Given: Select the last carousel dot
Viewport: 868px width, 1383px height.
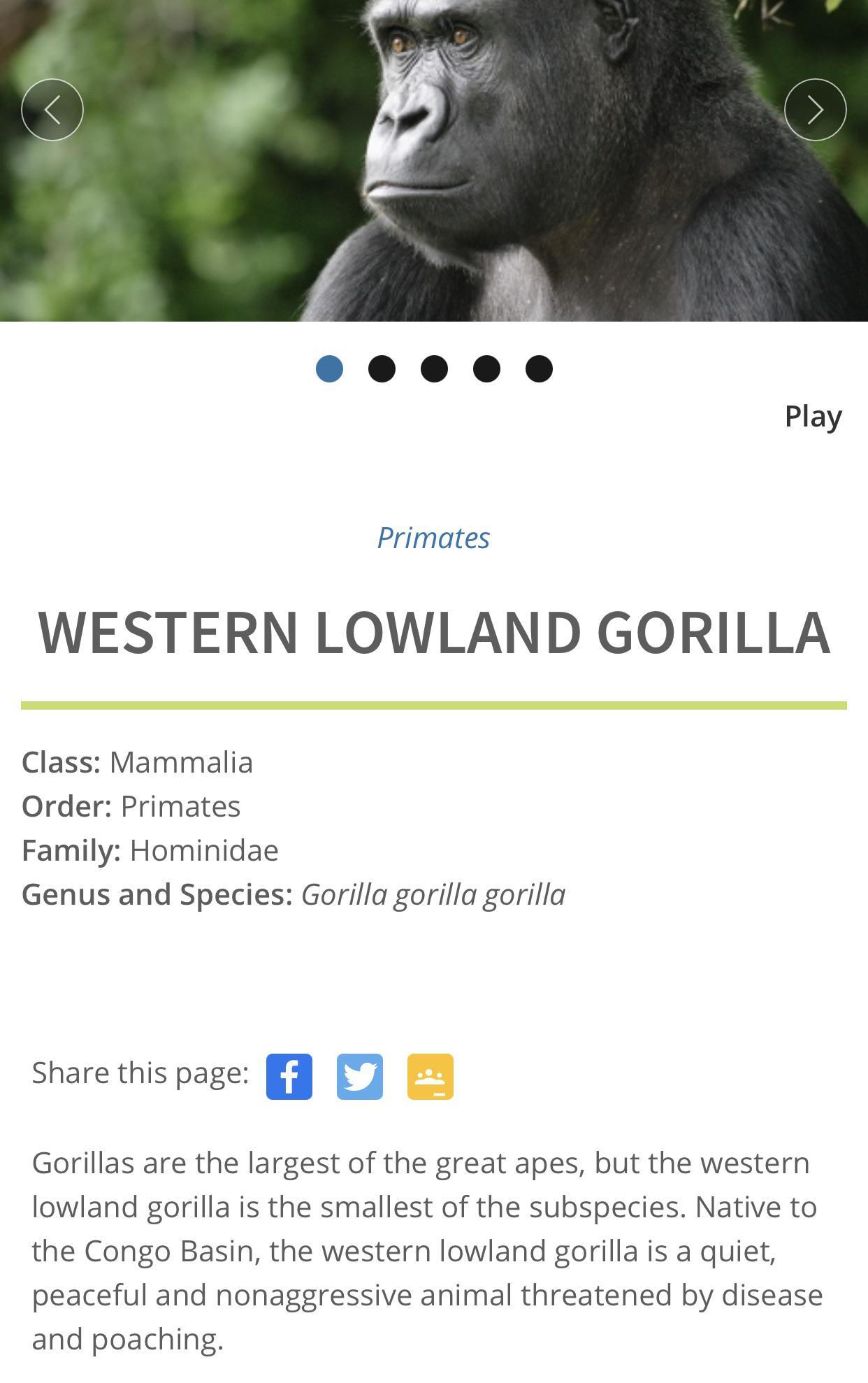Looking at the screenshot, I should tap(538, 368).
